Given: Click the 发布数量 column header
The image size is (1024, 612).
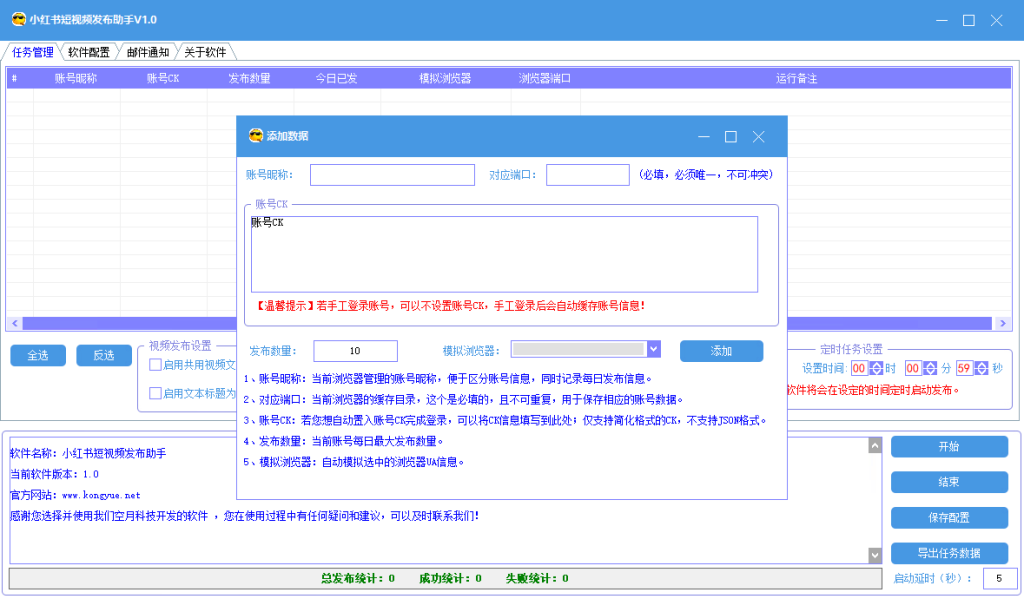Looking at the screenshot, I should click(x=249, y=78).
